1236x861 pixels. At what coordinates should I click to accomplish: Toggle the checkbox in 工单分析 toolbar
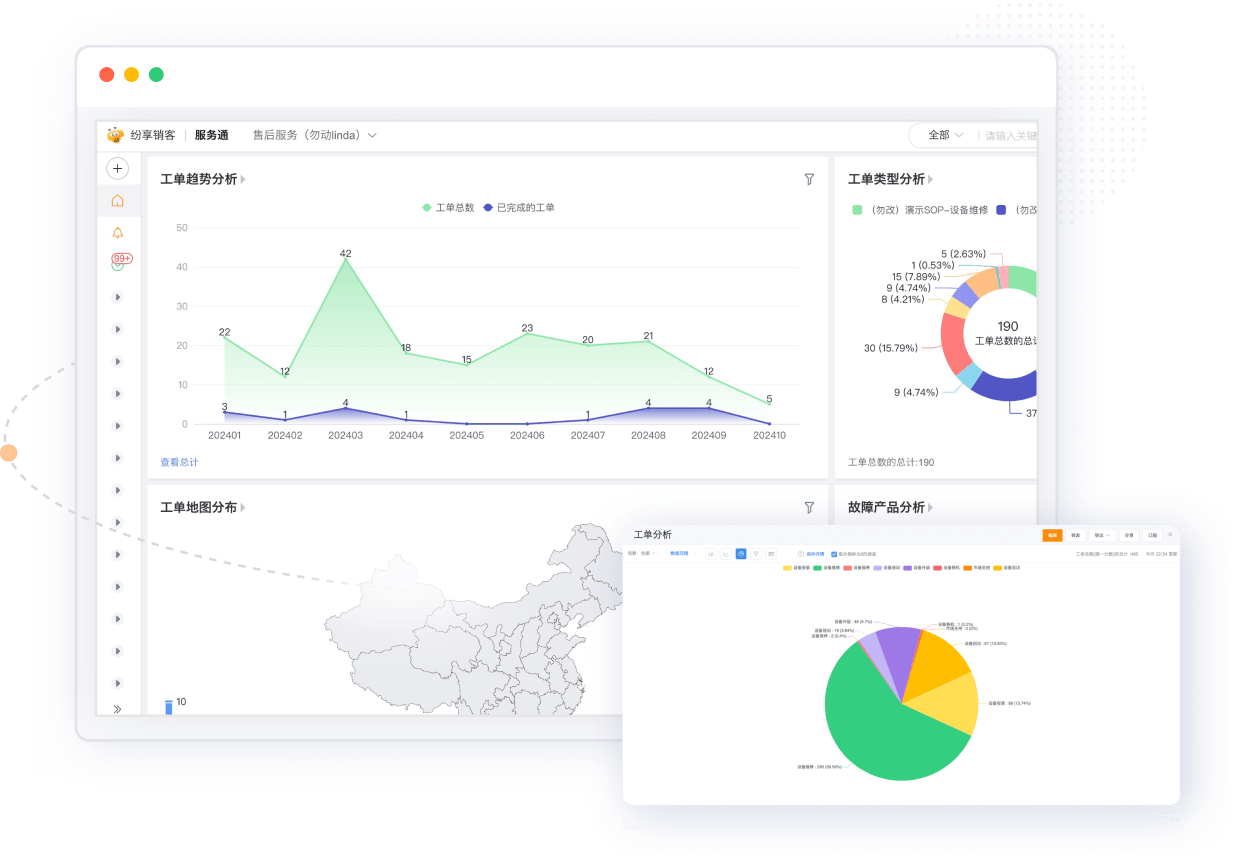[834, 553]
